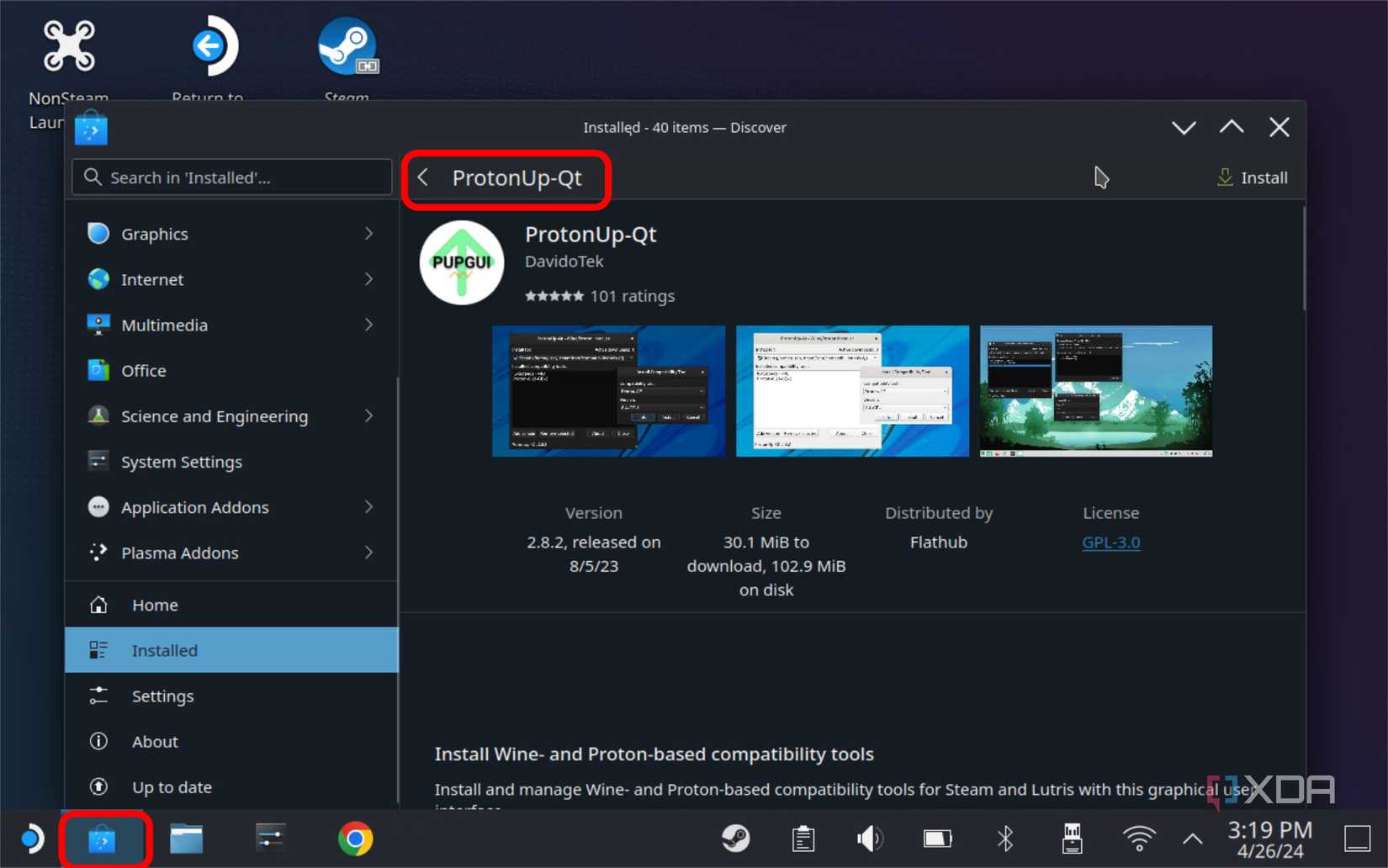The image size is (1388, 868).
Task: Select the Office category
Action: [x=230, y=370]
